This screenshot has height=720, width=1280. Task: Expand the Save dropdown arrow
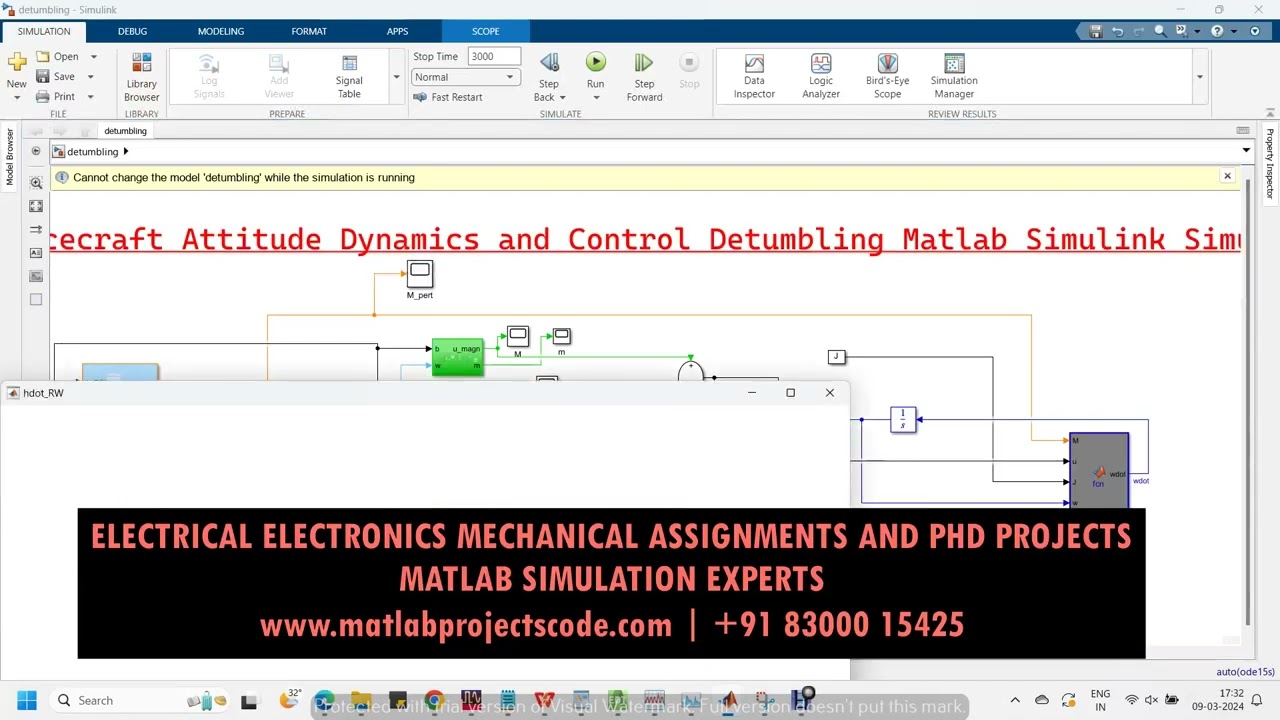click(x=90, y=77)
